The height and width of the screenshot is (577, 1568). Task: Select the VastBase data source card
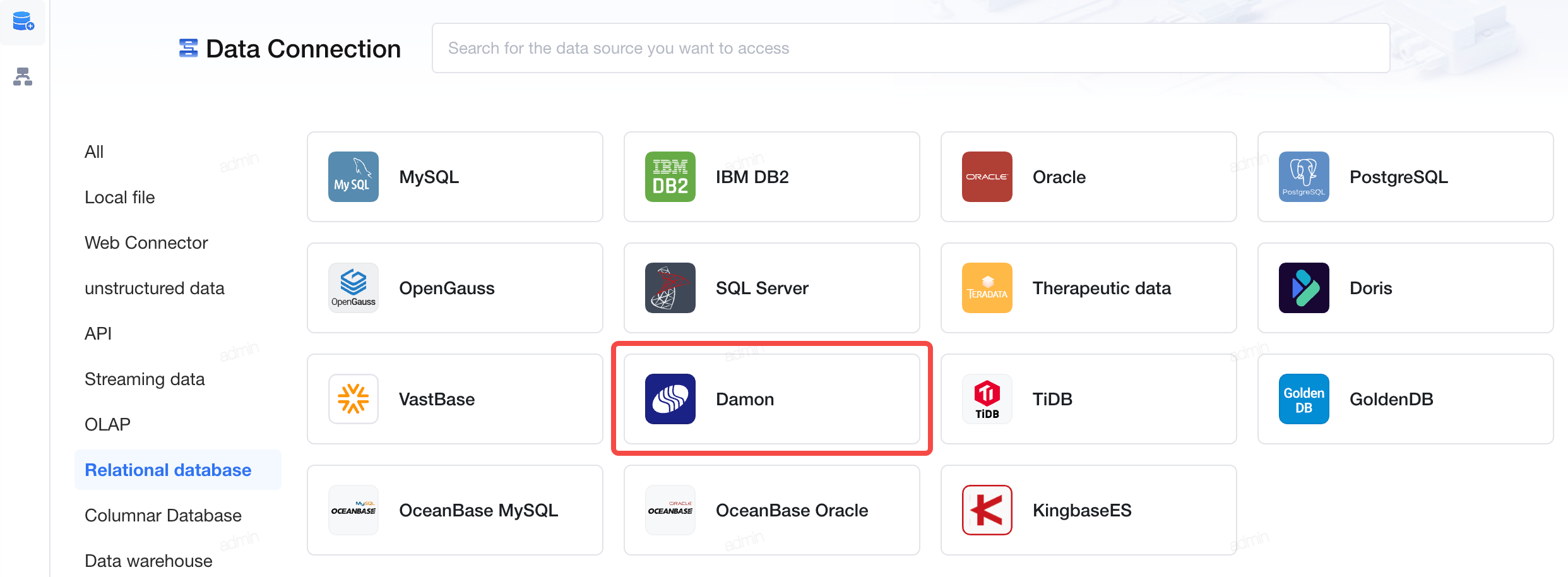[x=455, y=399]
